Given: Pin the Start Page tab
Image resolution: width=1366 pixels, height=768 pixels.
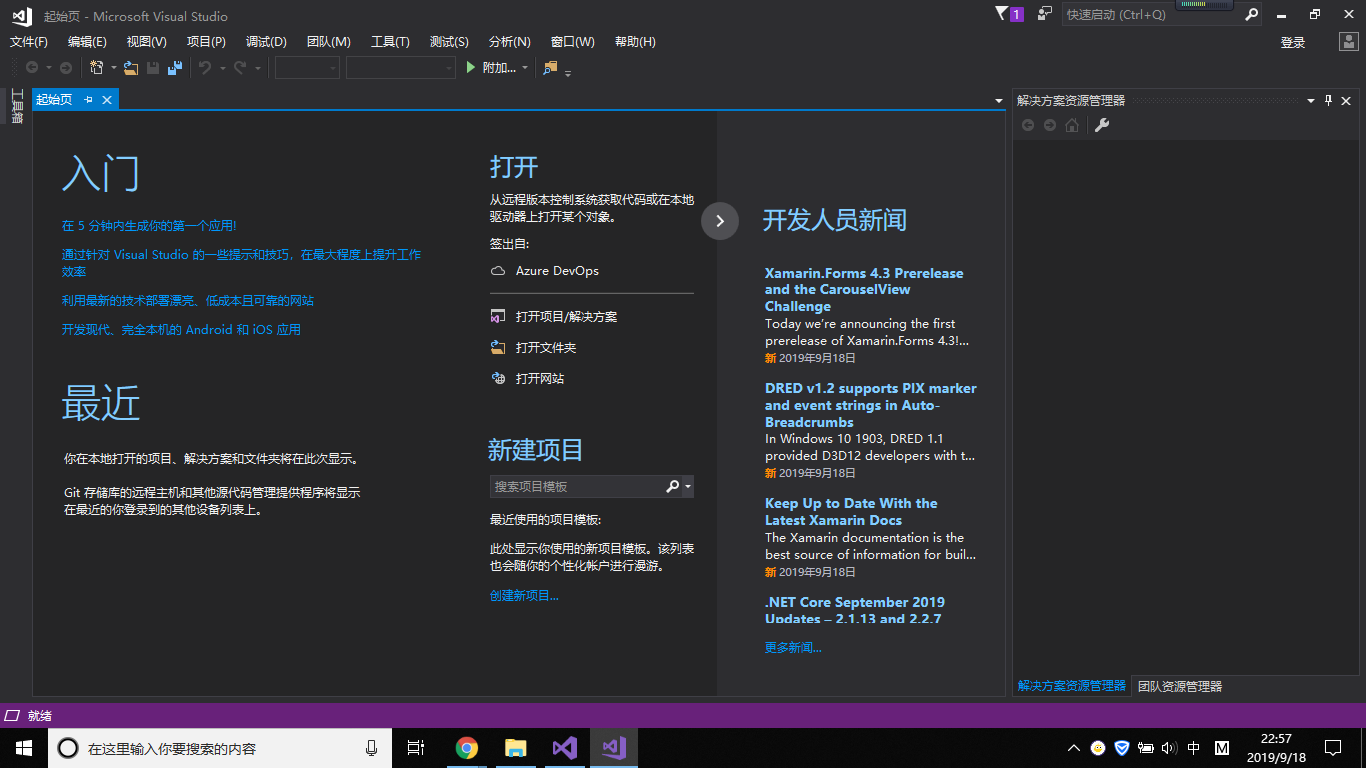Looking at the screenshot, I should tap(88, 99).
